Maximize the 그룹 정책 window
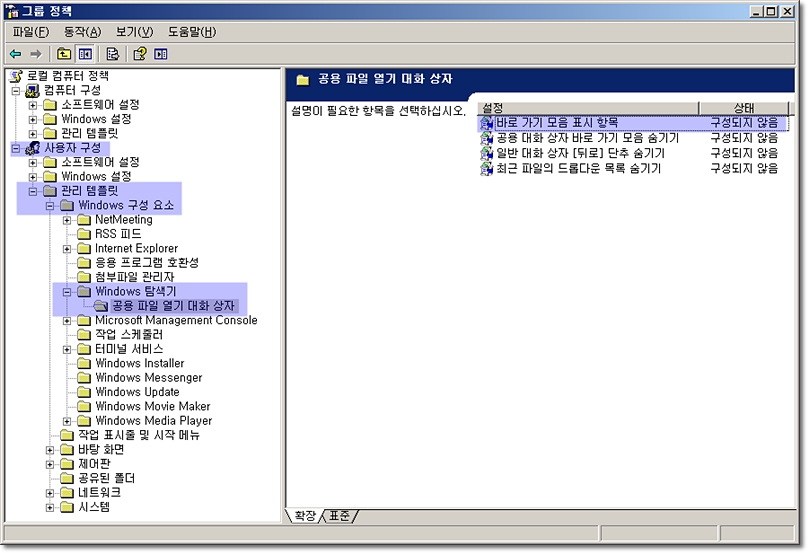 771,11
